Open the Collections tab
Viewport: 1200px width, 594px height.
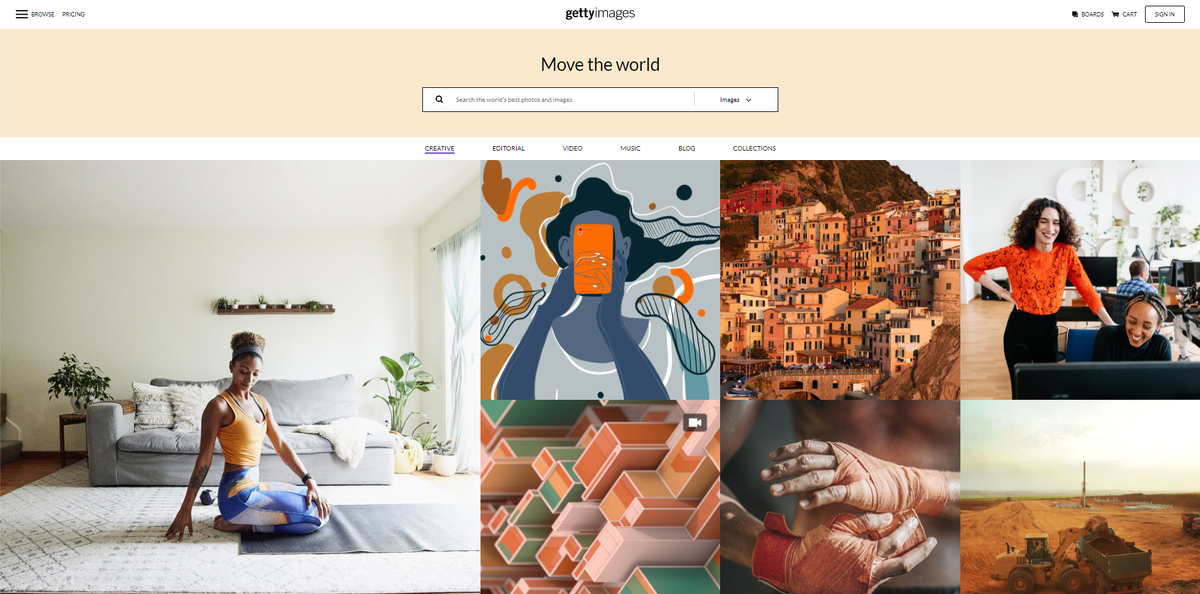pos(754,148)
